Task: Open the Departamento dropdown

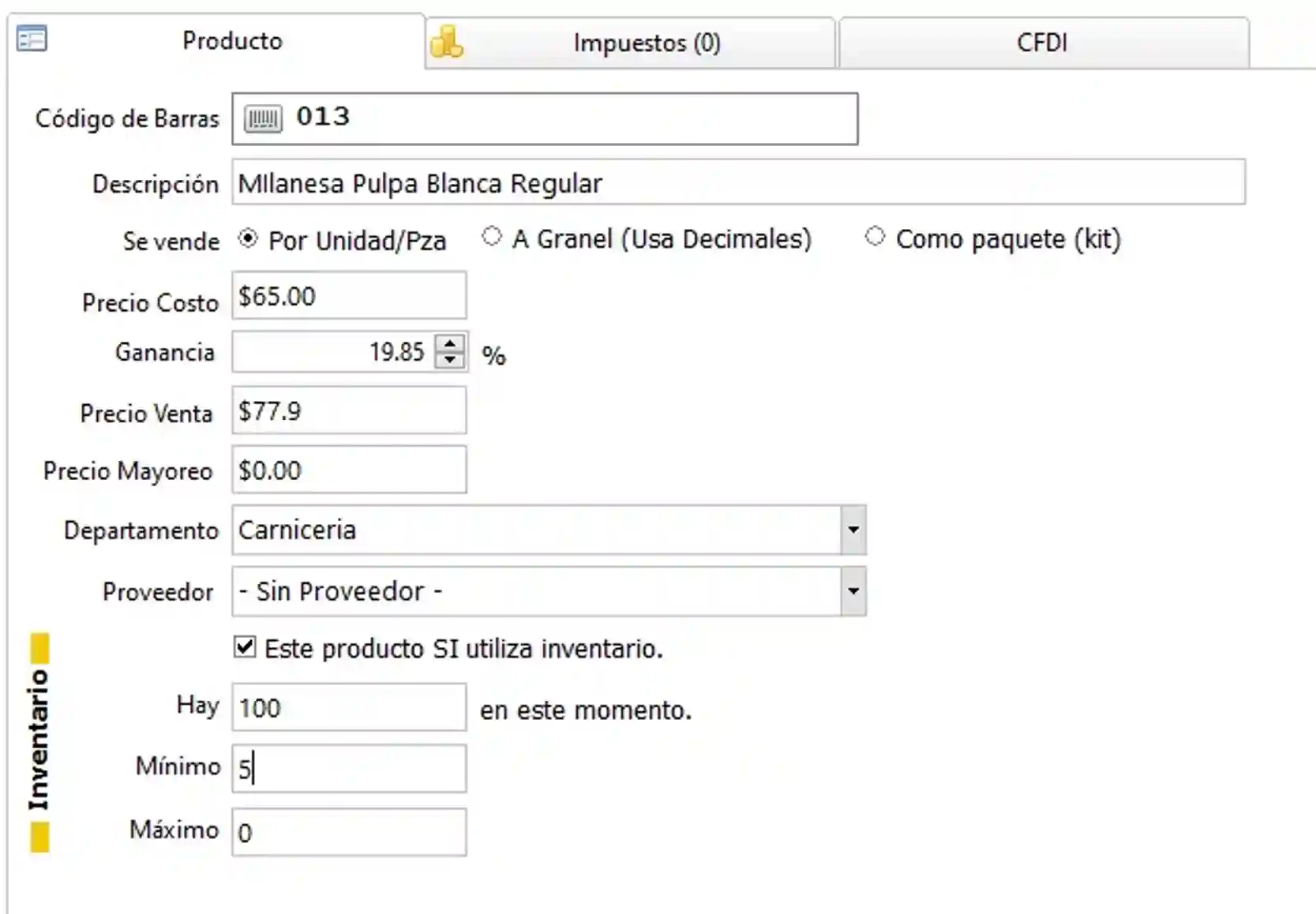Action: pos(853,530)
